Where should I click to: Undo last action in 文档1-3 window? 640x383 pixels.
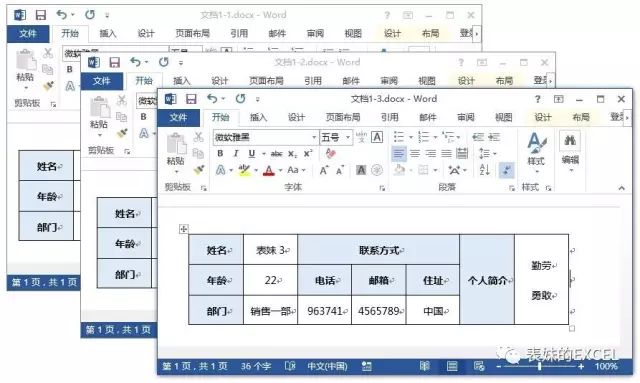point(213,98)
